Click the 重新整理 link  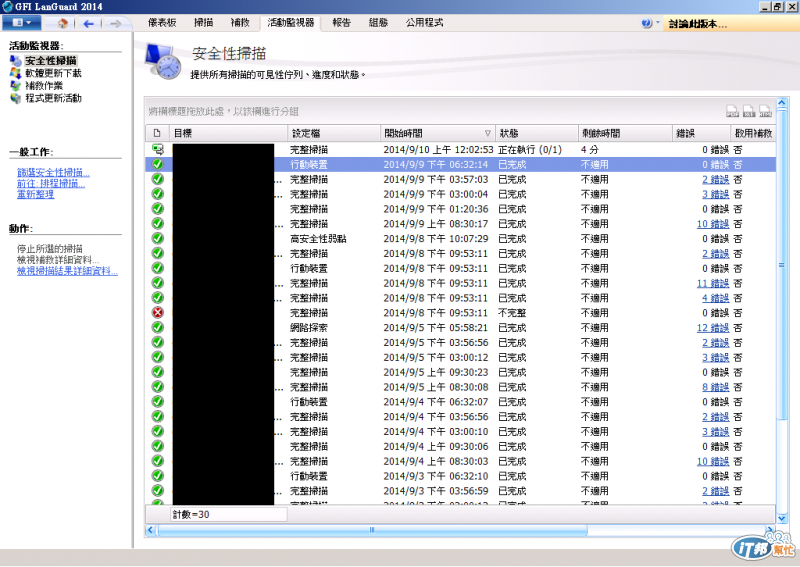pyautogui.click(x=35, y=194)
